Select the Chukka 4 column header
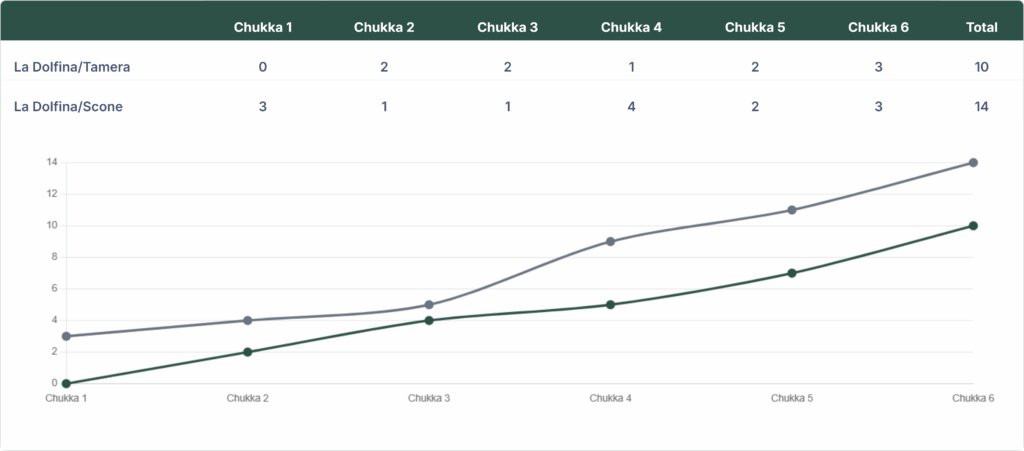 tap(631, 27)
